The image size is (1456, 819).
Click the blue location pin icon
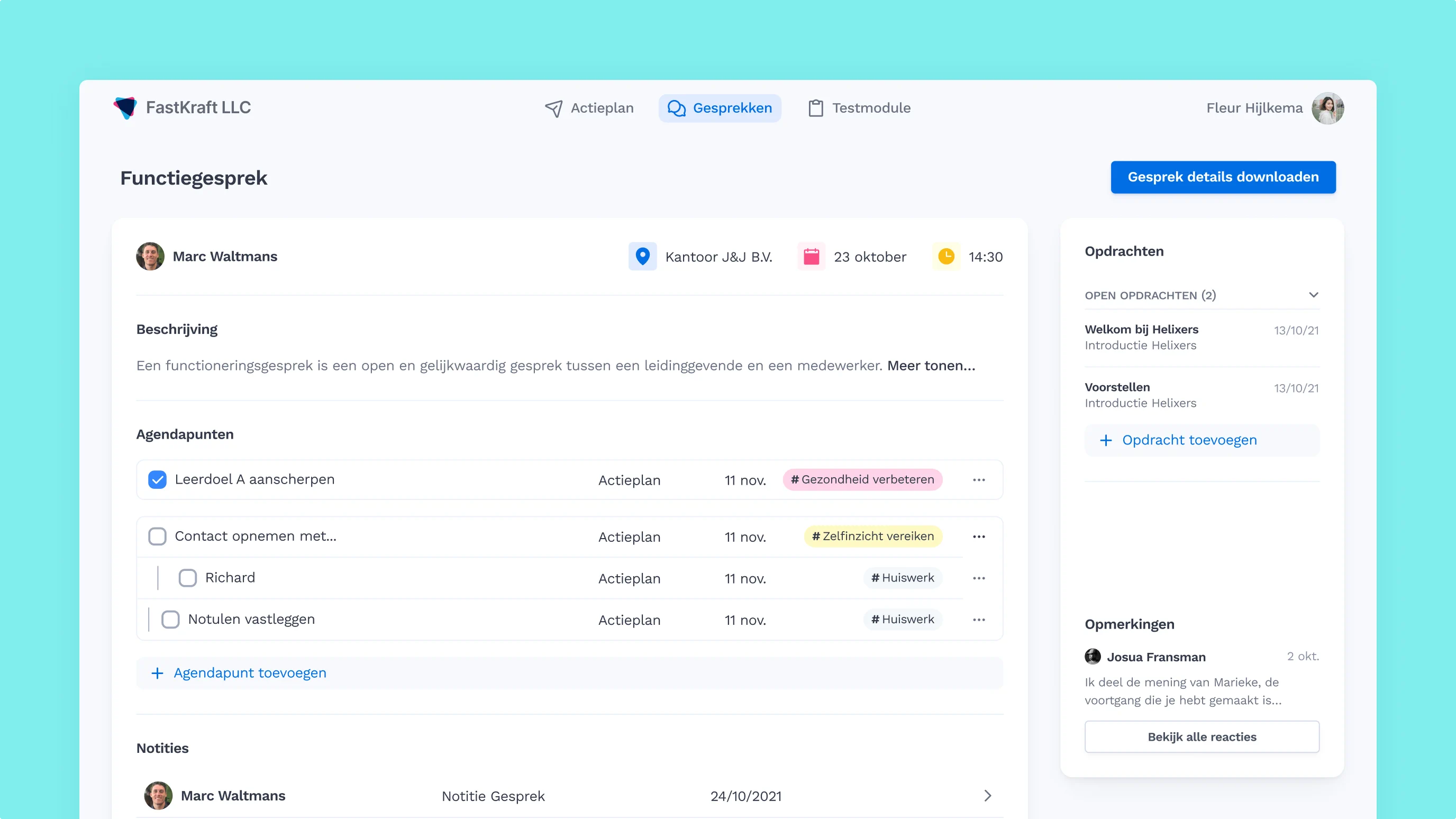point(643,257)
